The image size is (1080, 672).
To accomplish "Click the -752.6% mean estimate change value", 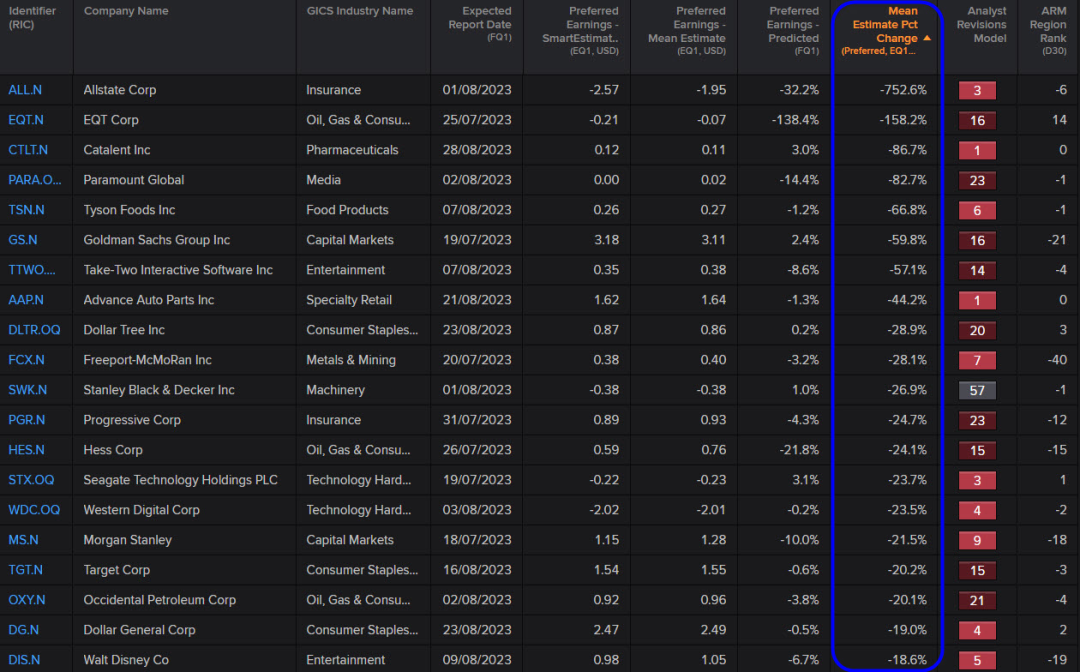I will (903, 90).
